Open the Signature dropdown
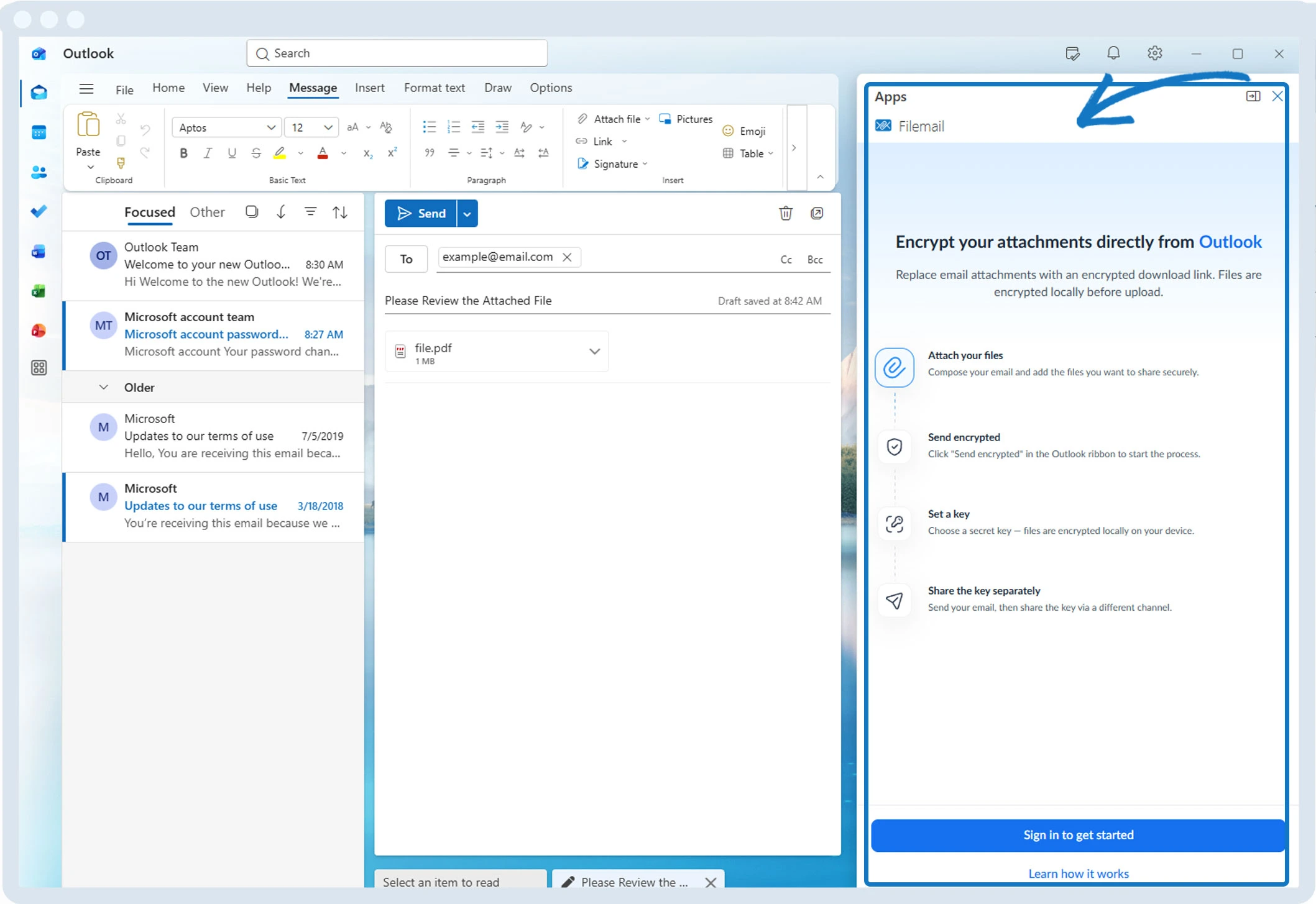1316x904 pixels. pos(645,164)
